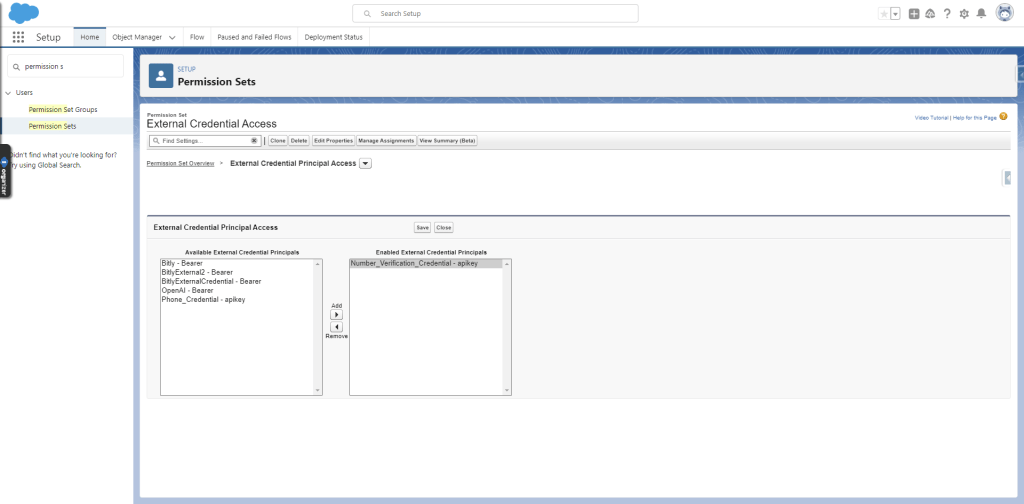Screen dimensions: 1024x504
Task: Click the Quick Find box with 'permission s'
Action: pyautogui.click(x=65, y=66)
